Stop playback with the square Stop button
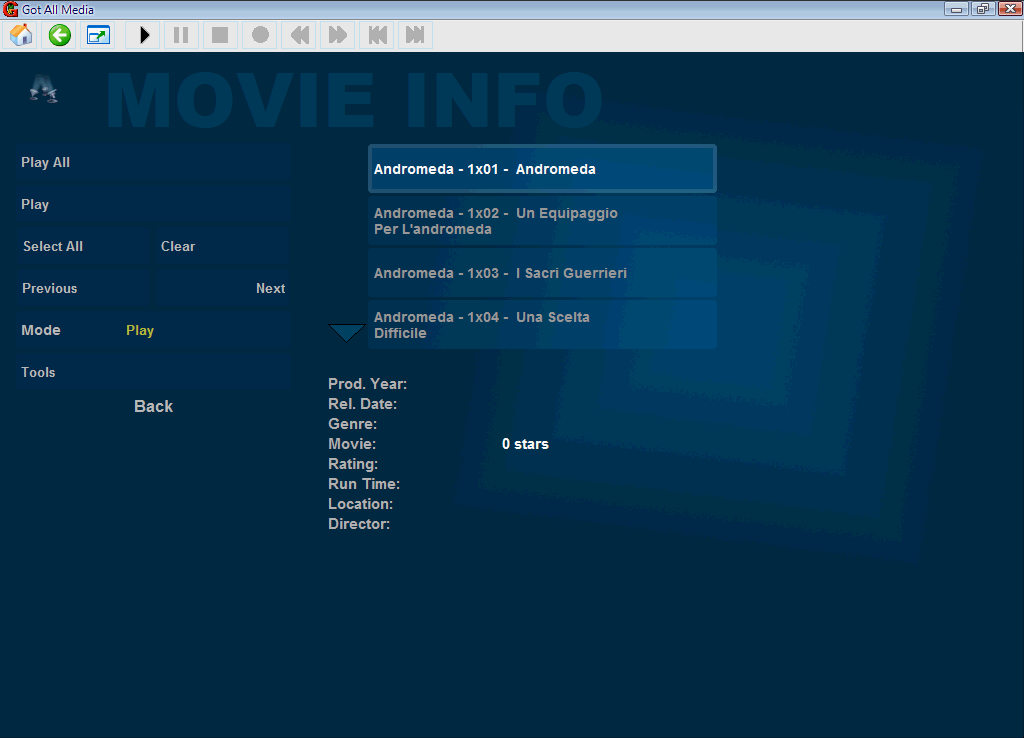The image size is (1024, 738). click(220, 35)
